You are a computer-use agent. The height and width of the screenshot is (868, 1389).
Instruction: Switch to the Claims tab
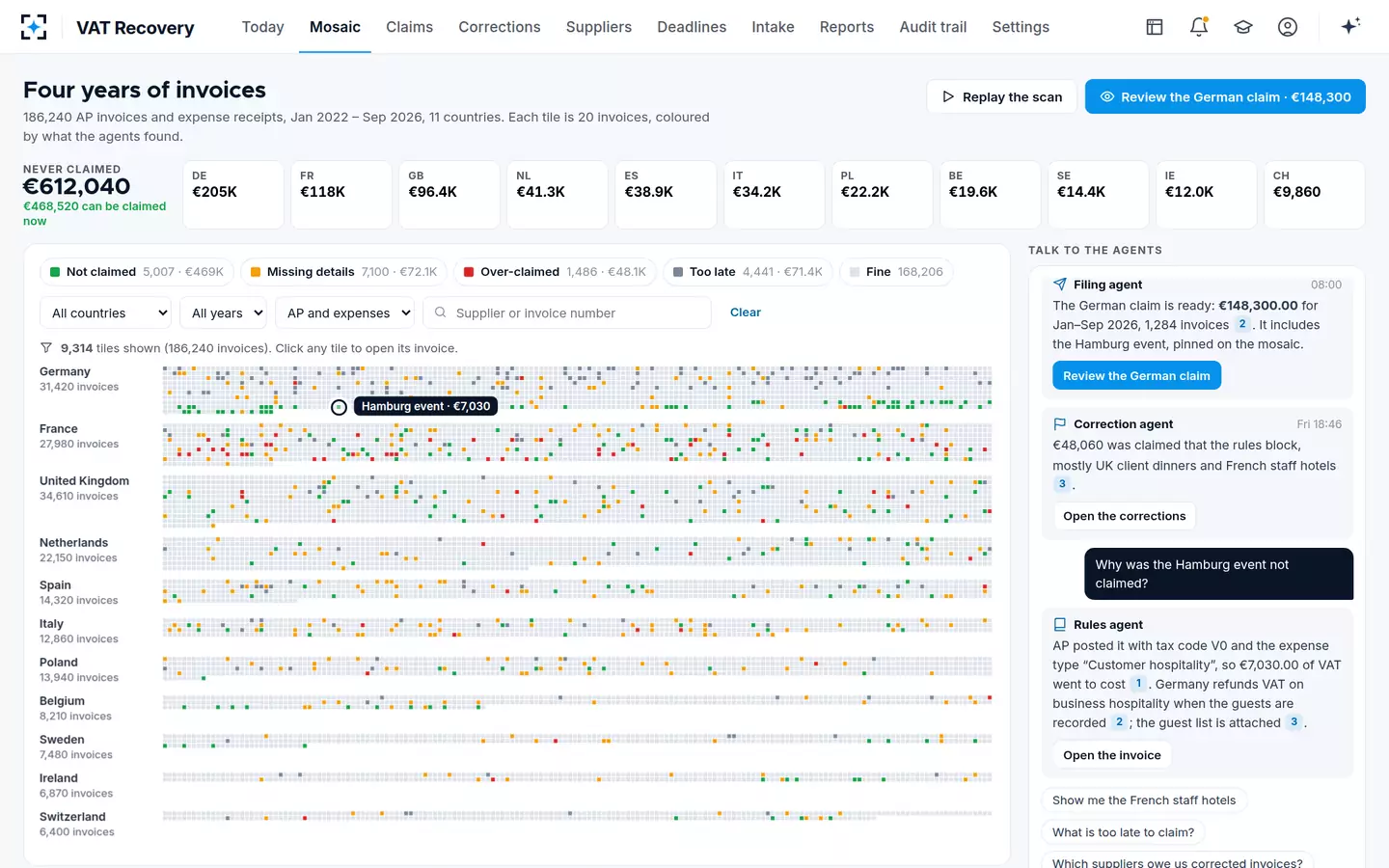point(409,27)
